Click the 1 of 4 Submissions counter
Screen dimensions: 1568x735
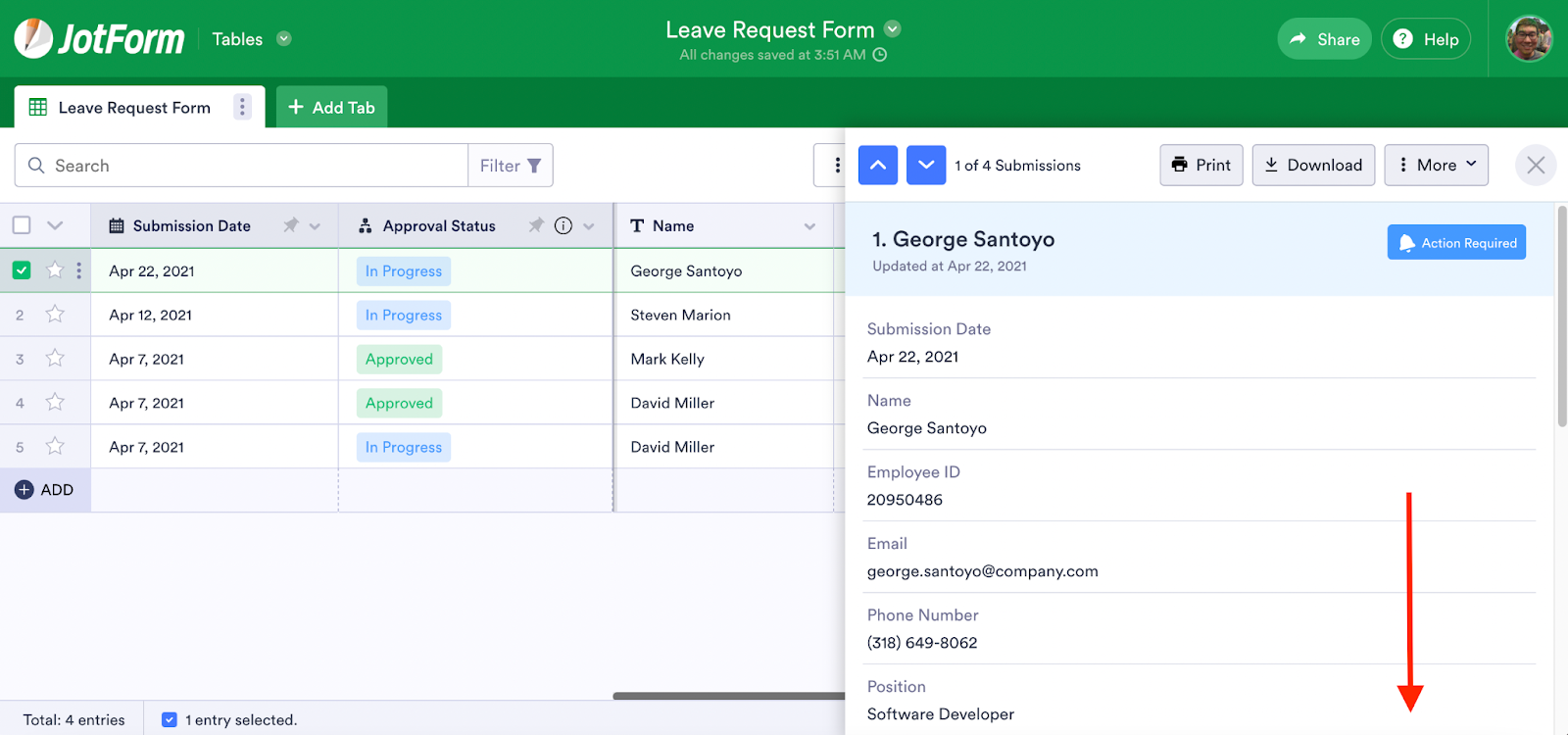coord(1018,166)
